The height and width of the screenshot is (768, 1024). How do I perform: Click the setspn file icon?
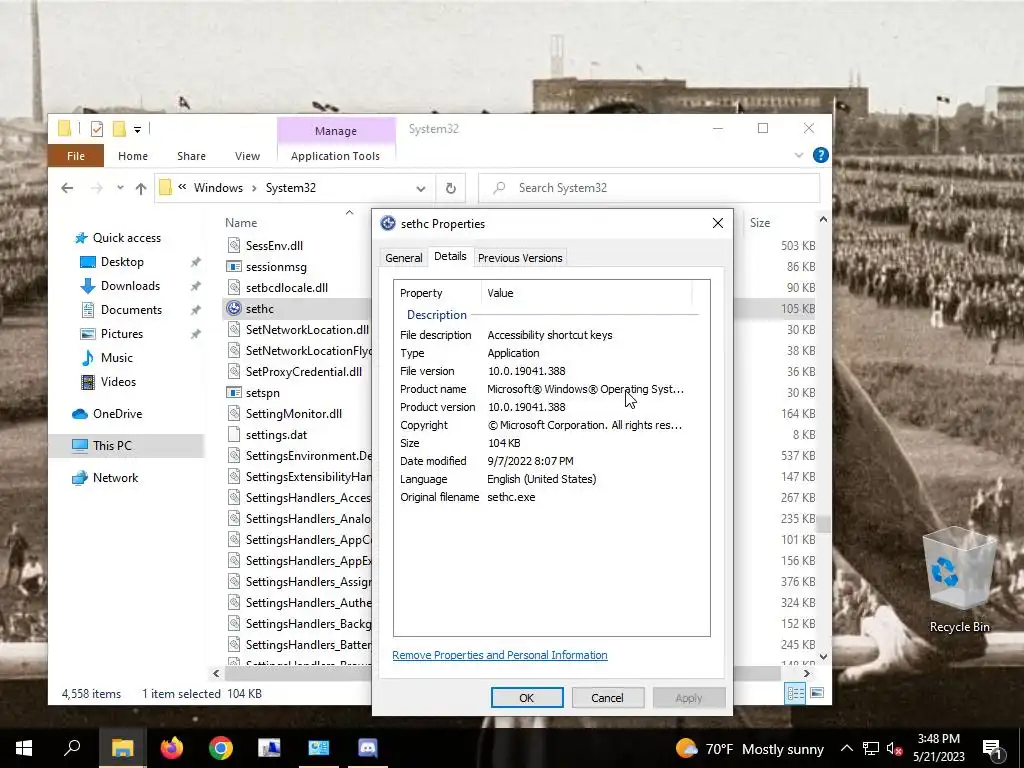pyautogui.click(x=234, y=392)
